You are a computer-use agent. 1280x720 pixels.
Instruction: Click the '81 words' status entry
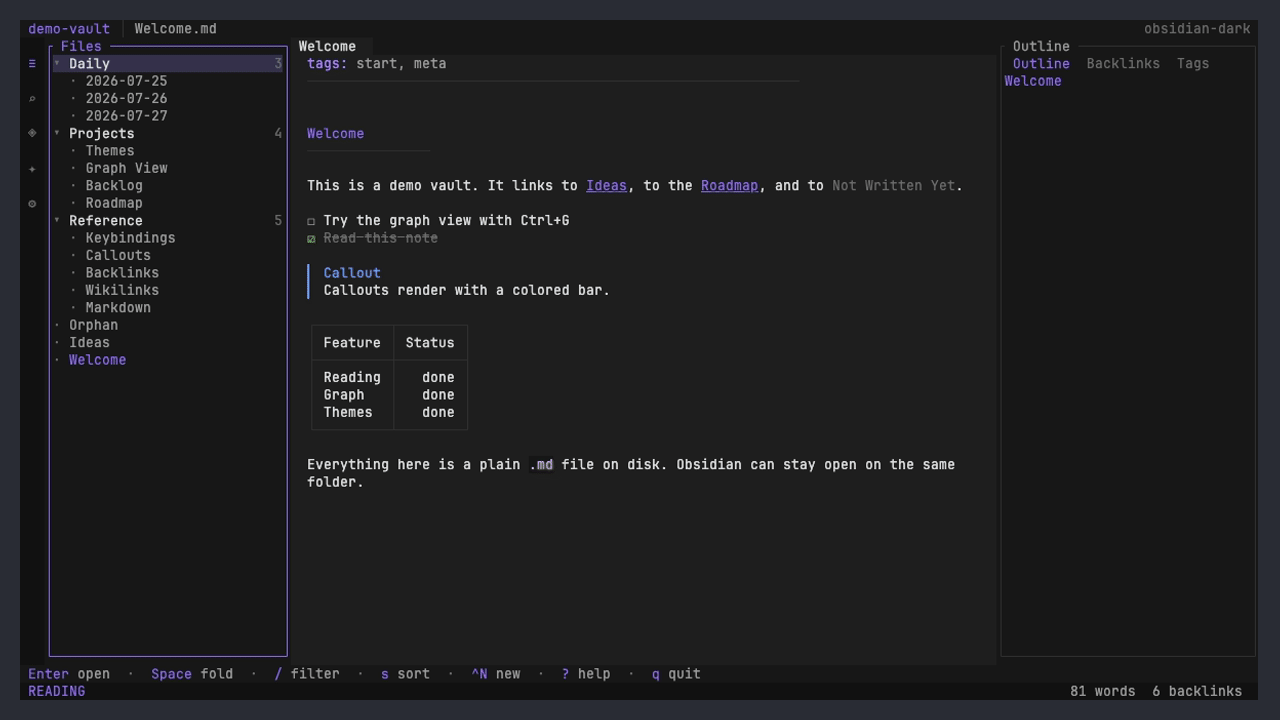1103,691
